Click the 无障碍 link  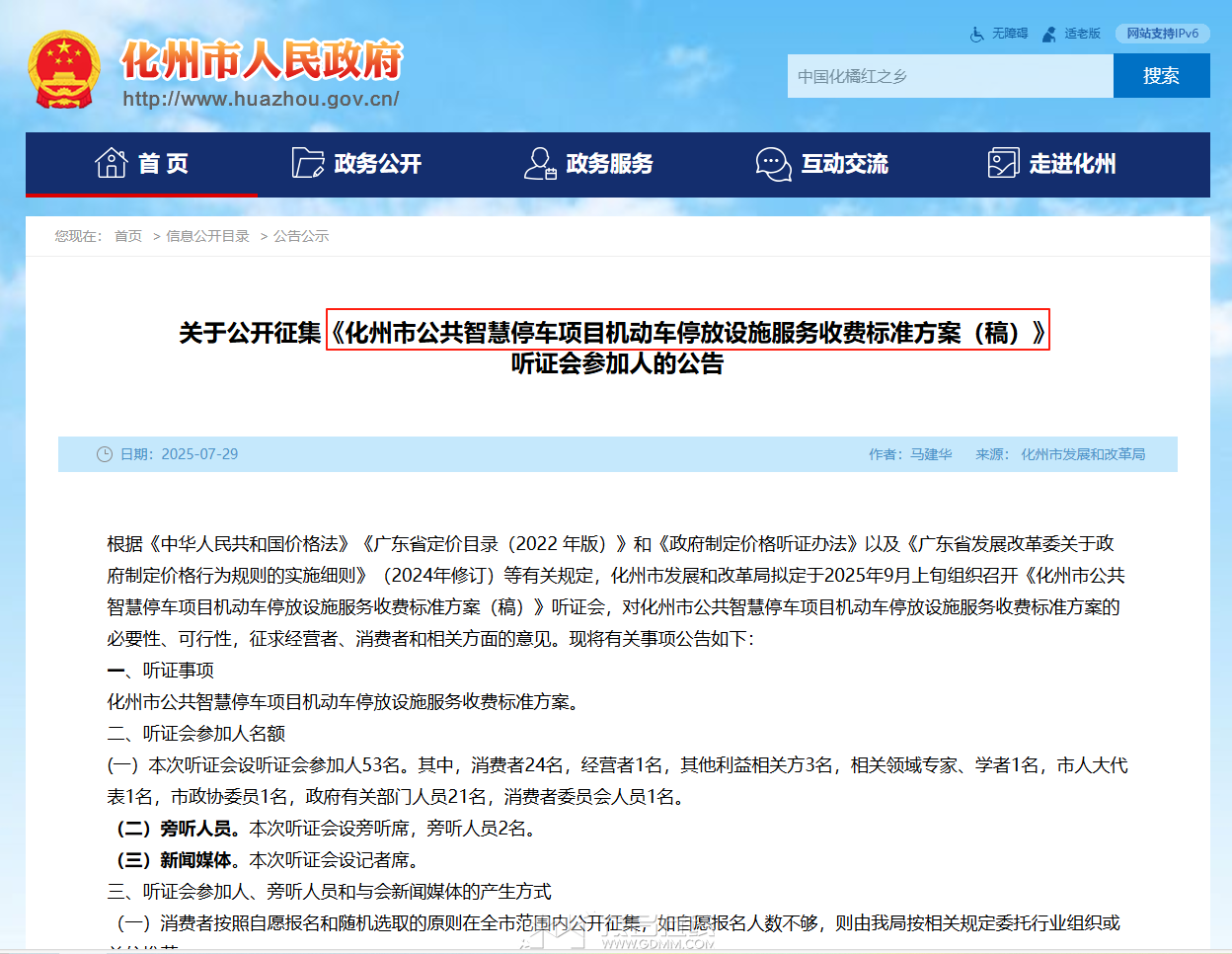1010,34
